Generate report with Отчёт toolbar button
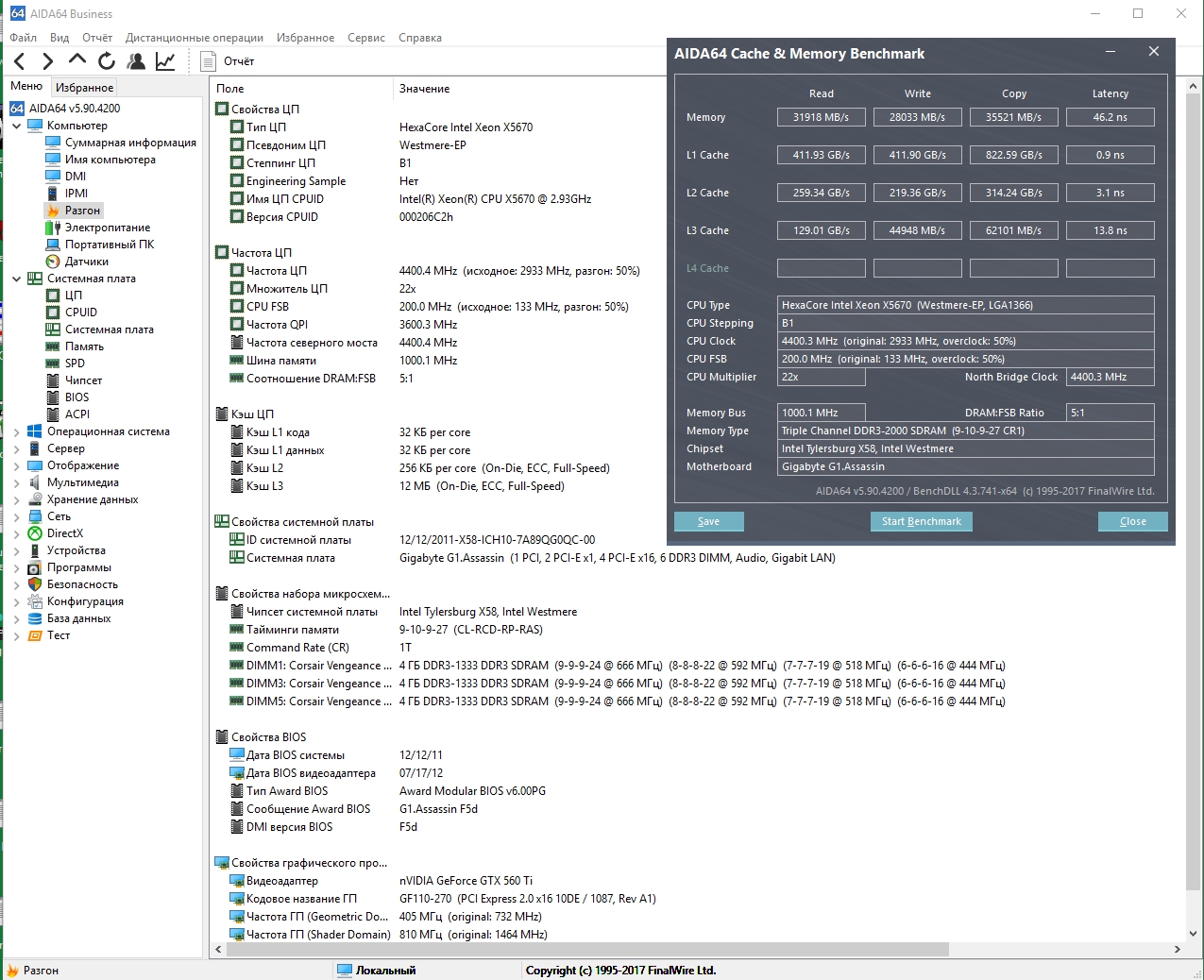 [x=229, y=61]
